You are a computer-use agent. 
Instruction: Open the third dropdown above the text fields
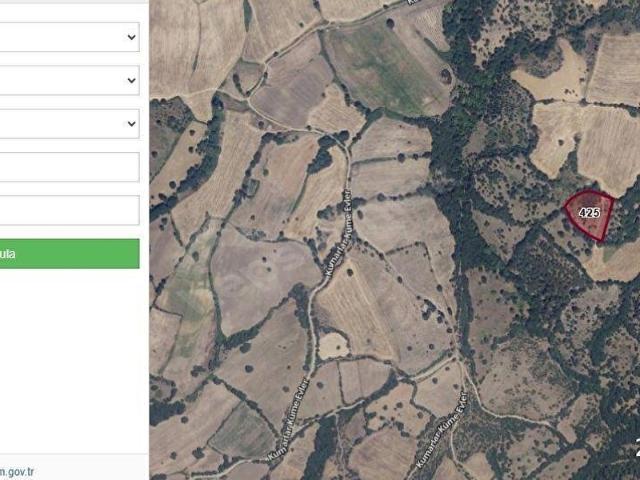click(x=69, y=124)
